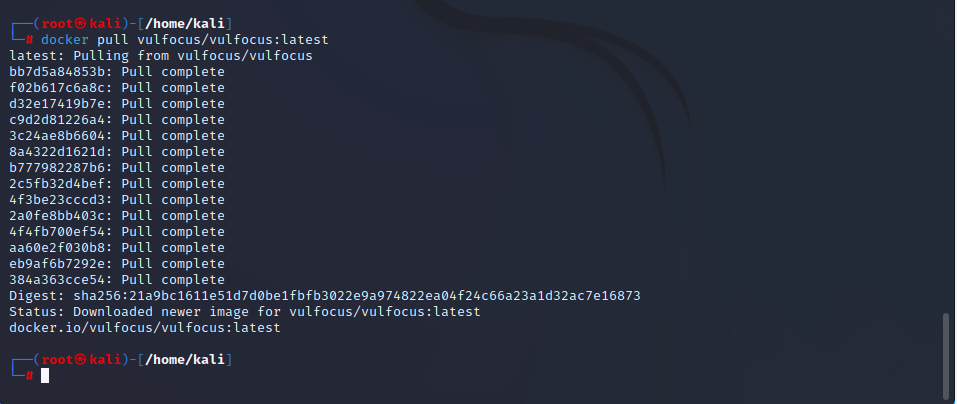Click the "/home/kali" path in the first prompt
The height and width of the screenshot is (404, 957).
pyautogui.click(x=189, y=23)
